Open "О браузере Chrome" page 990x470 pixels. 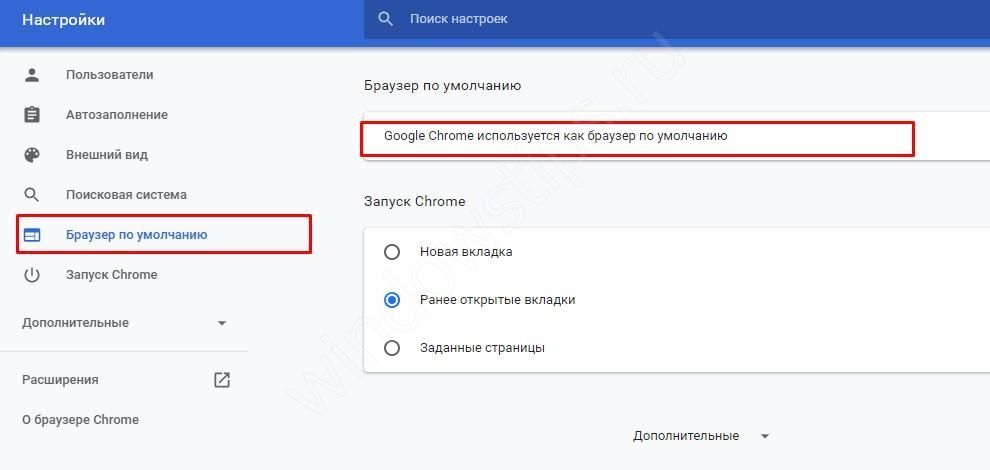coord(80,420)
